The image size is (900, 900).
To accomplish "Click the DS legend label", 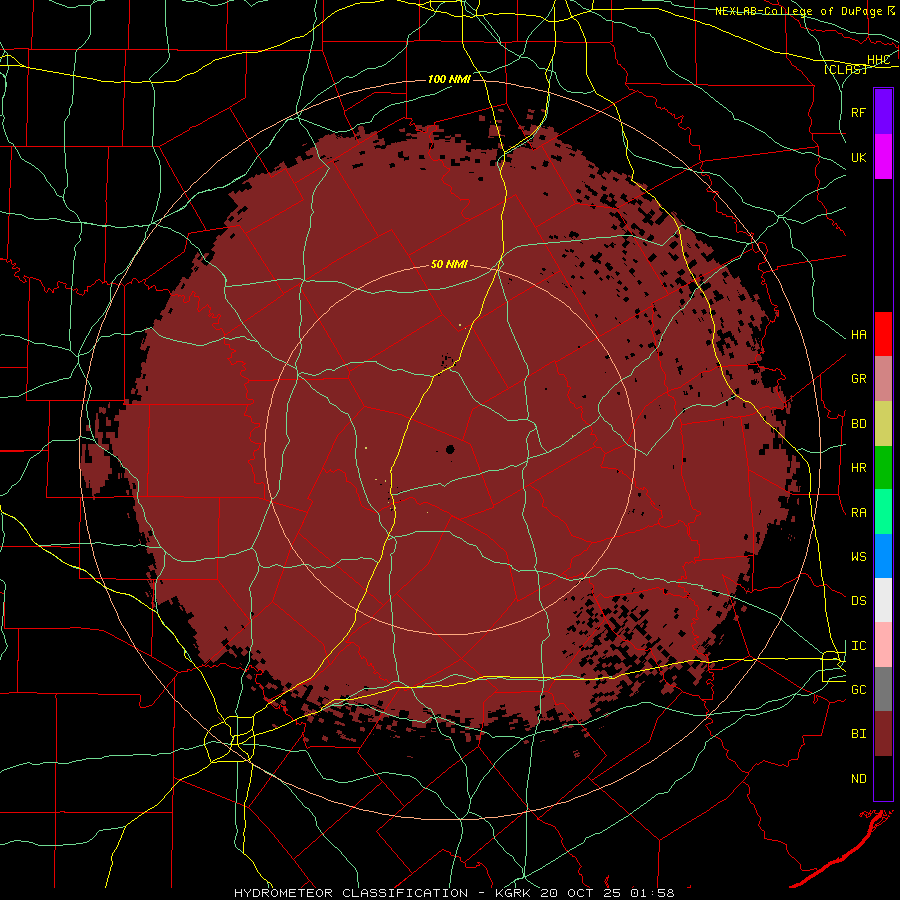I will tap(859, 601).
